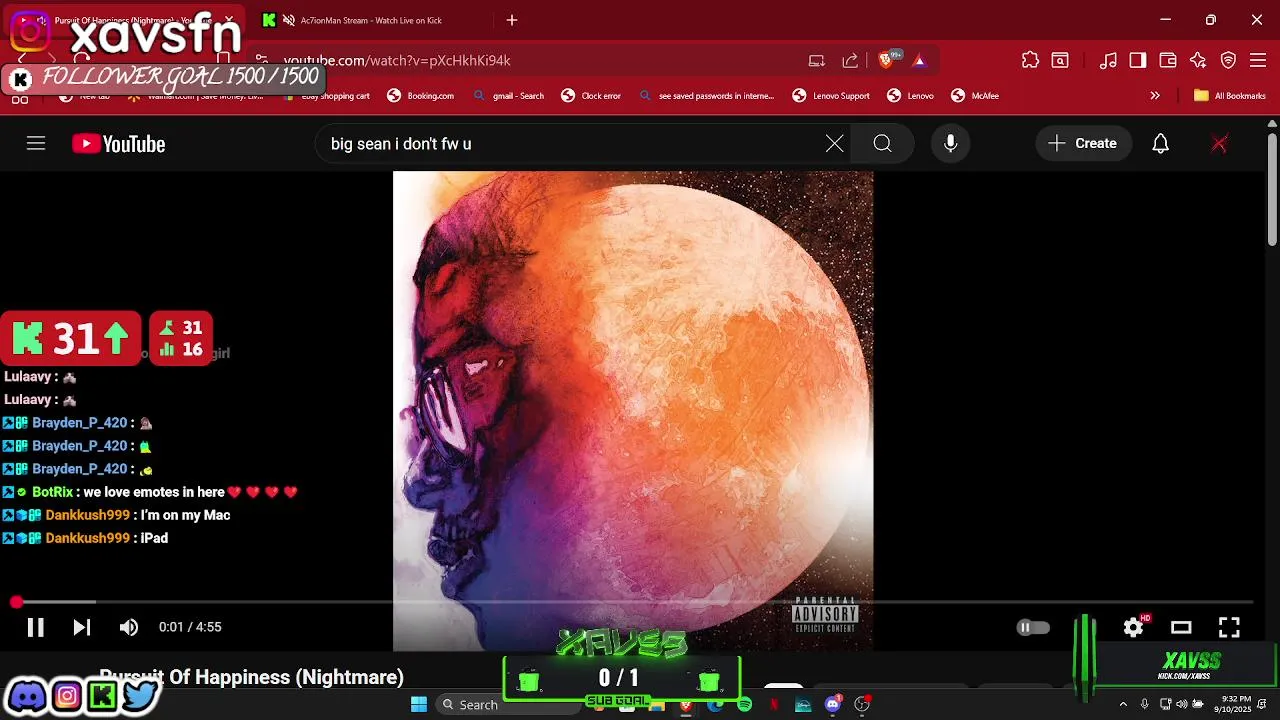Open Brave Rewards triangle icon
The height and width of the screenshot is (720, 1280).
(919, 61)
